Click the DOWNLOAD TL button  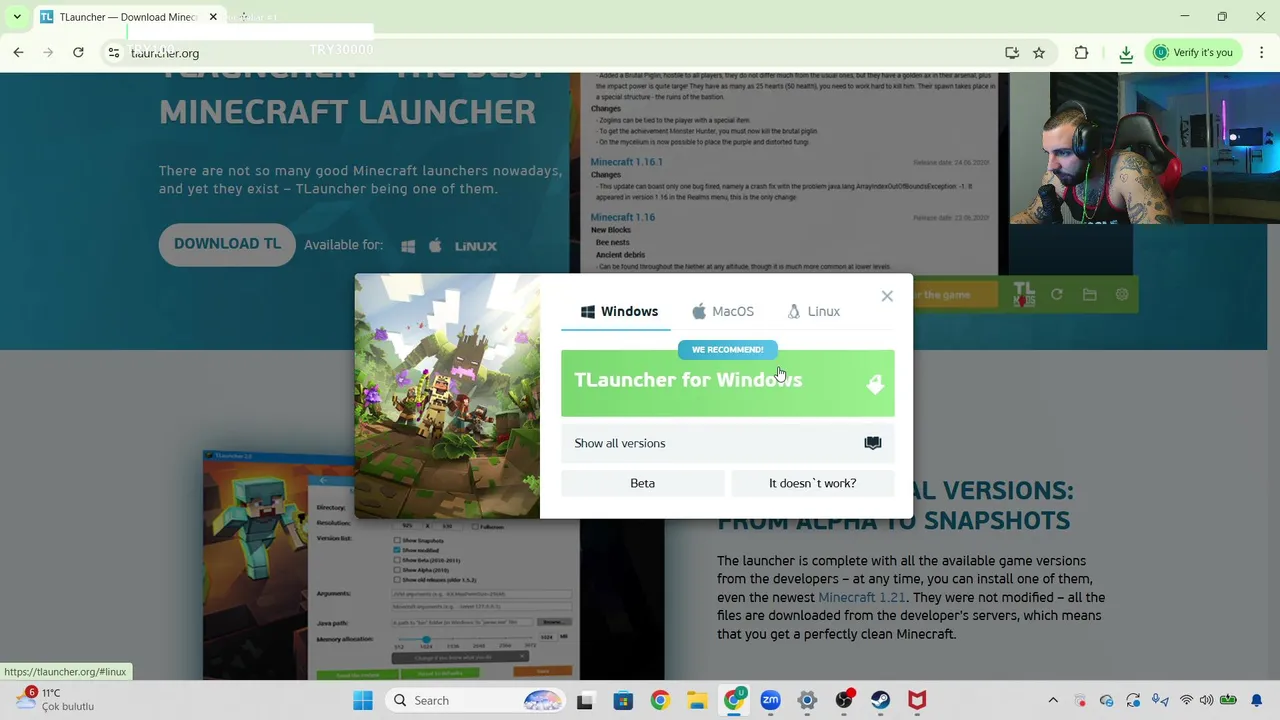(227, 244)
